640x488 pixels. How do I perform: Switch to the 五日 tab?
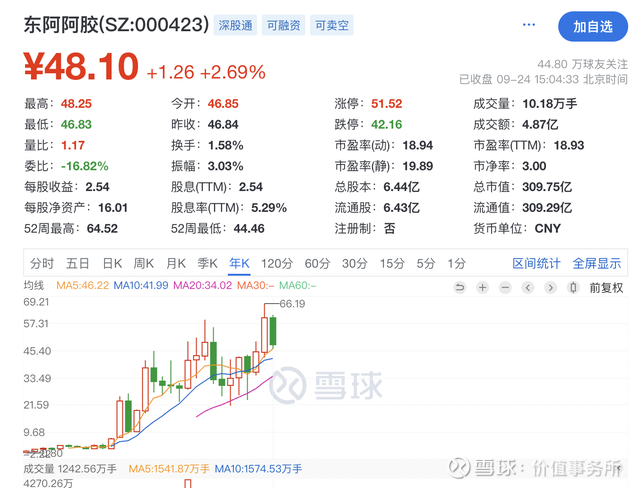point(78,264)
